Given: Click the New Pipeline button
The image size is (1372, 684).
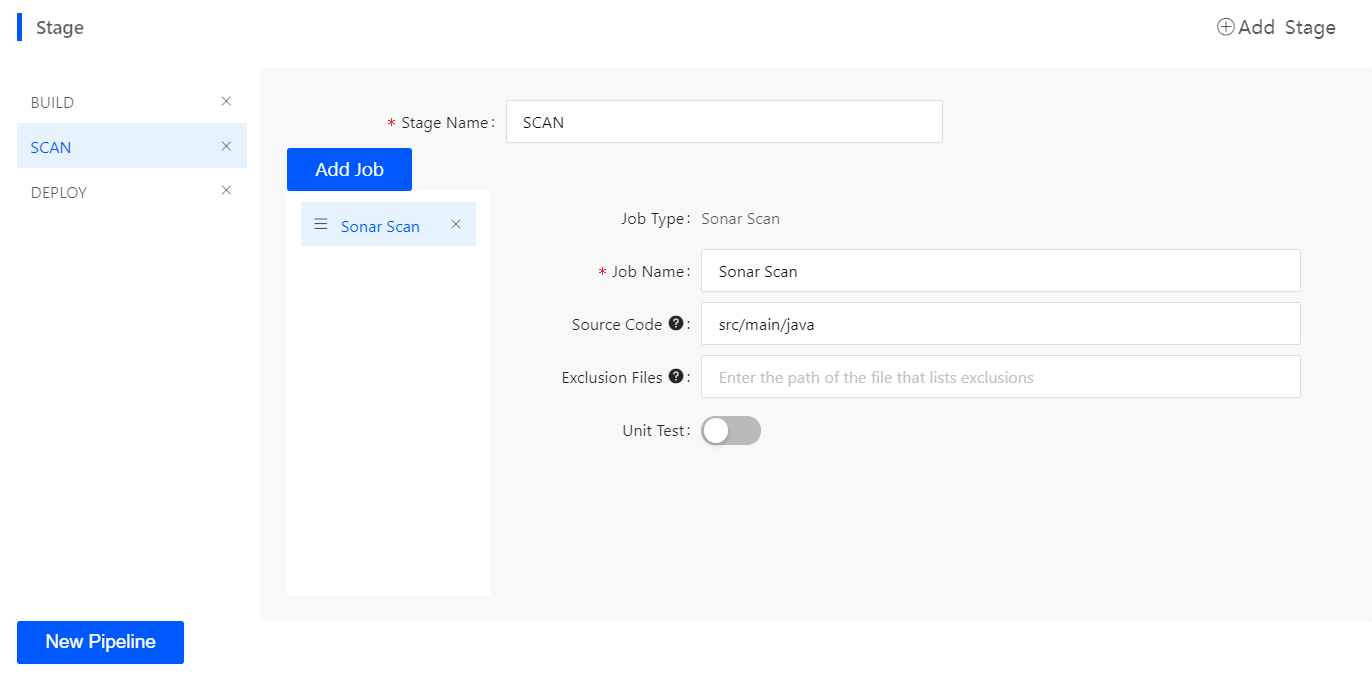Looking at the screenshot, I should tap(100, 642).
